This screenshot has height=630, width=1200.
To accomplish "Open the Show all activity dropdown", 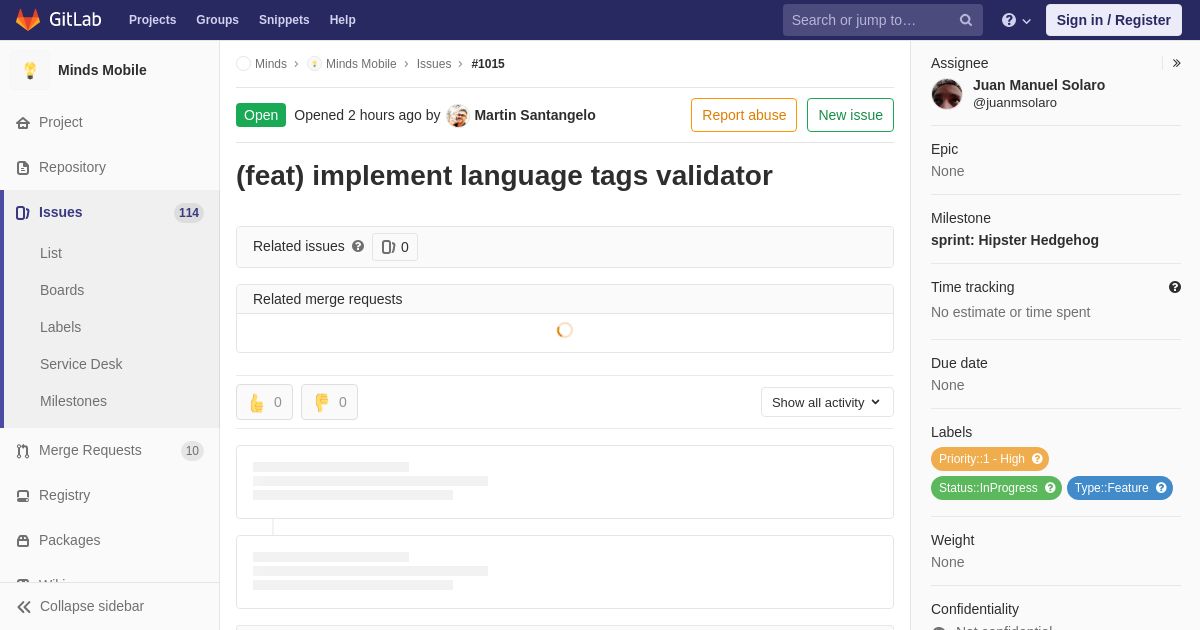I will (x=827, y=402).
